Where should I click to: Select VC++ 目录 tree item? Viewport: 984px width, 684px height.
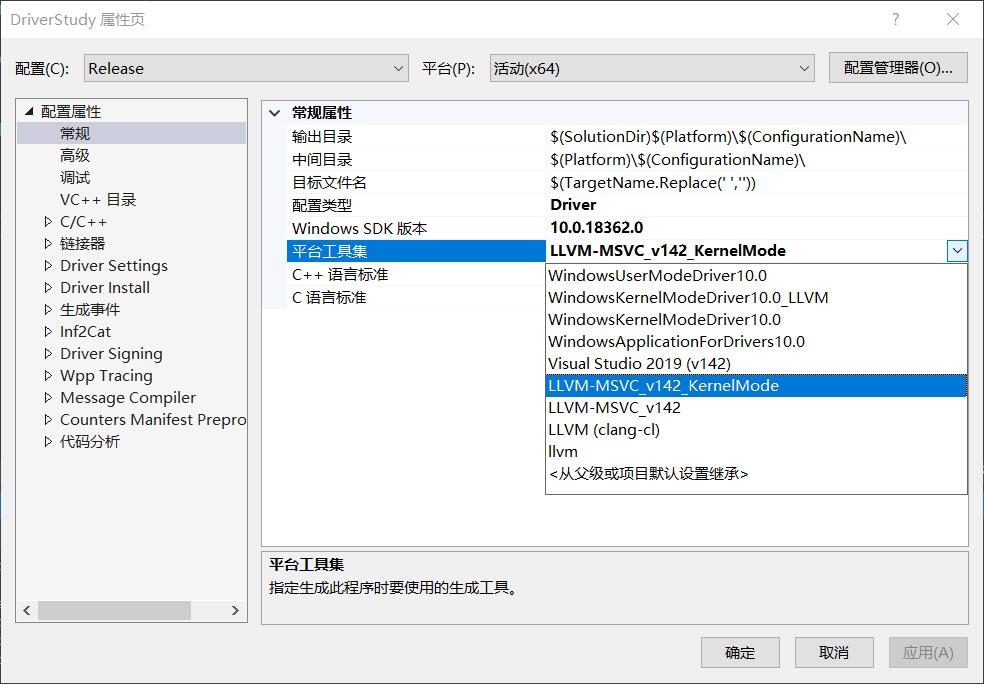coord(98,200)
